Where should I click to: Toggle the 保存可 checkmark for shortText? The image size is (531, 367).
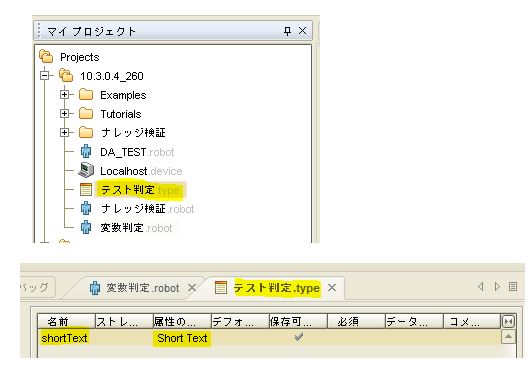(298, 337)
